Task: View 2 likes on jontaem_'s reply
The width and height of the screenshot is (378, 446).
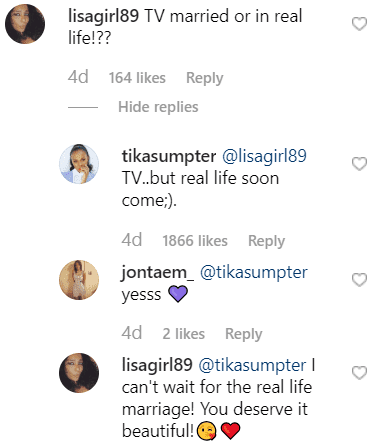Action: tap(184, 334)
